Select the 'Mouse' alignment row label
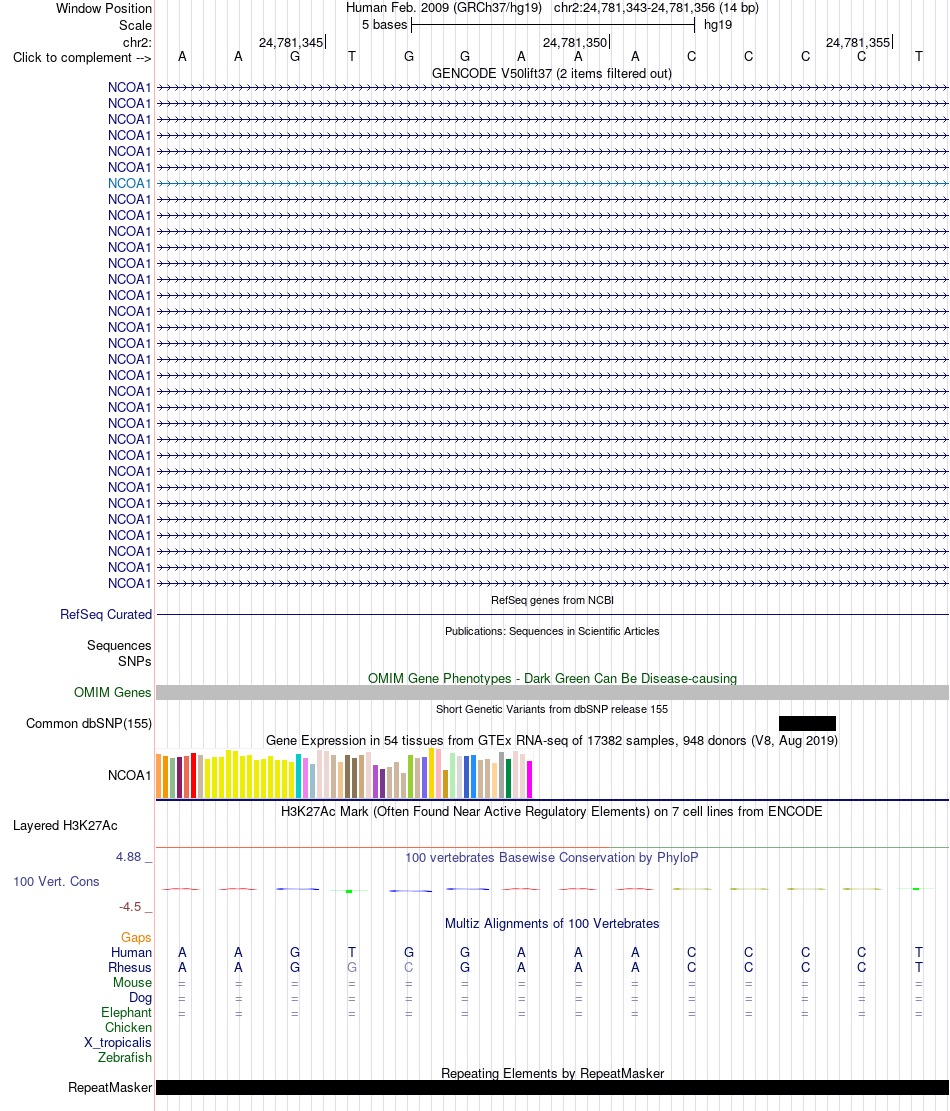Viewport: 950px width, 1111px height. click(x=132, y=982)
